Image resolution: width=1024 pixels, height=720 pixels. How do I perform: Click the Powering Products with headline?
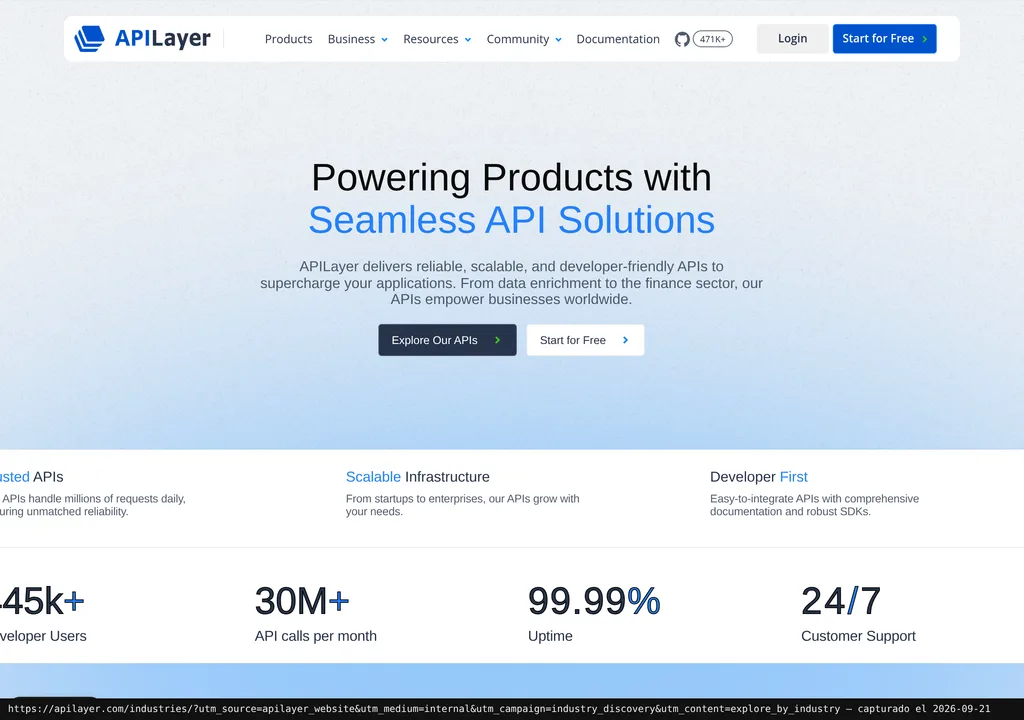coord(511,177)
